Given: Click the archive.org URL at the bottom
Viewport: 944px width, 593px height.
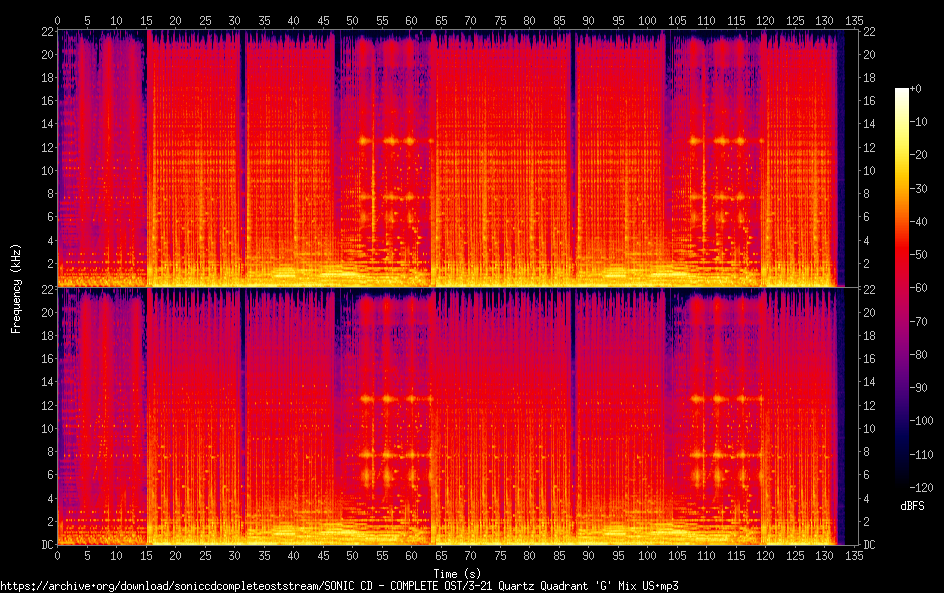Looking at the screenshot, I should (x=339, y=585).
